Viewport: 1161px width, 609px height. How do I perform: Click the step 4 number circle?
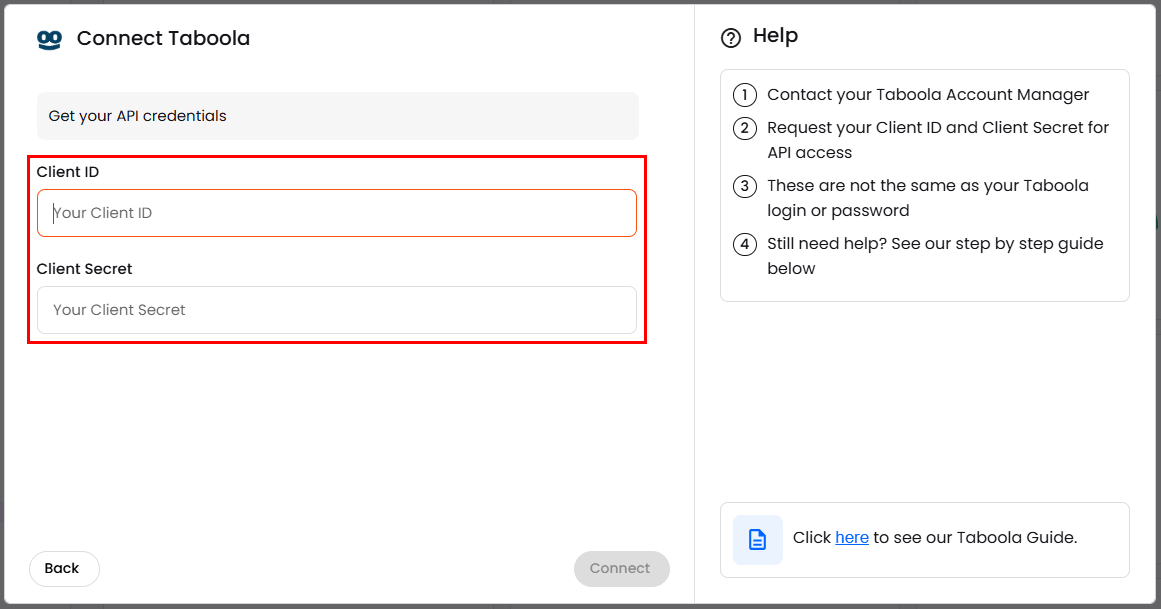point(744,244)
